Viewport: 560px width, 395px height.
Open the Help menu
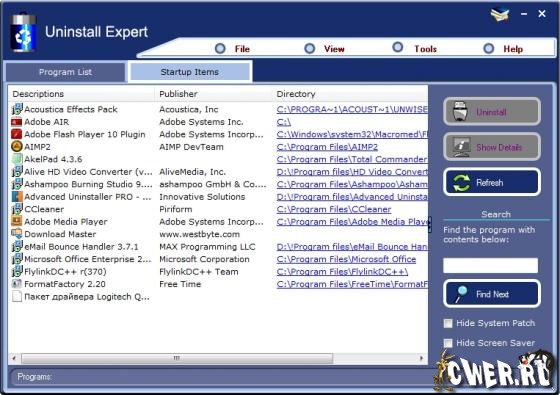click(513, 49)
